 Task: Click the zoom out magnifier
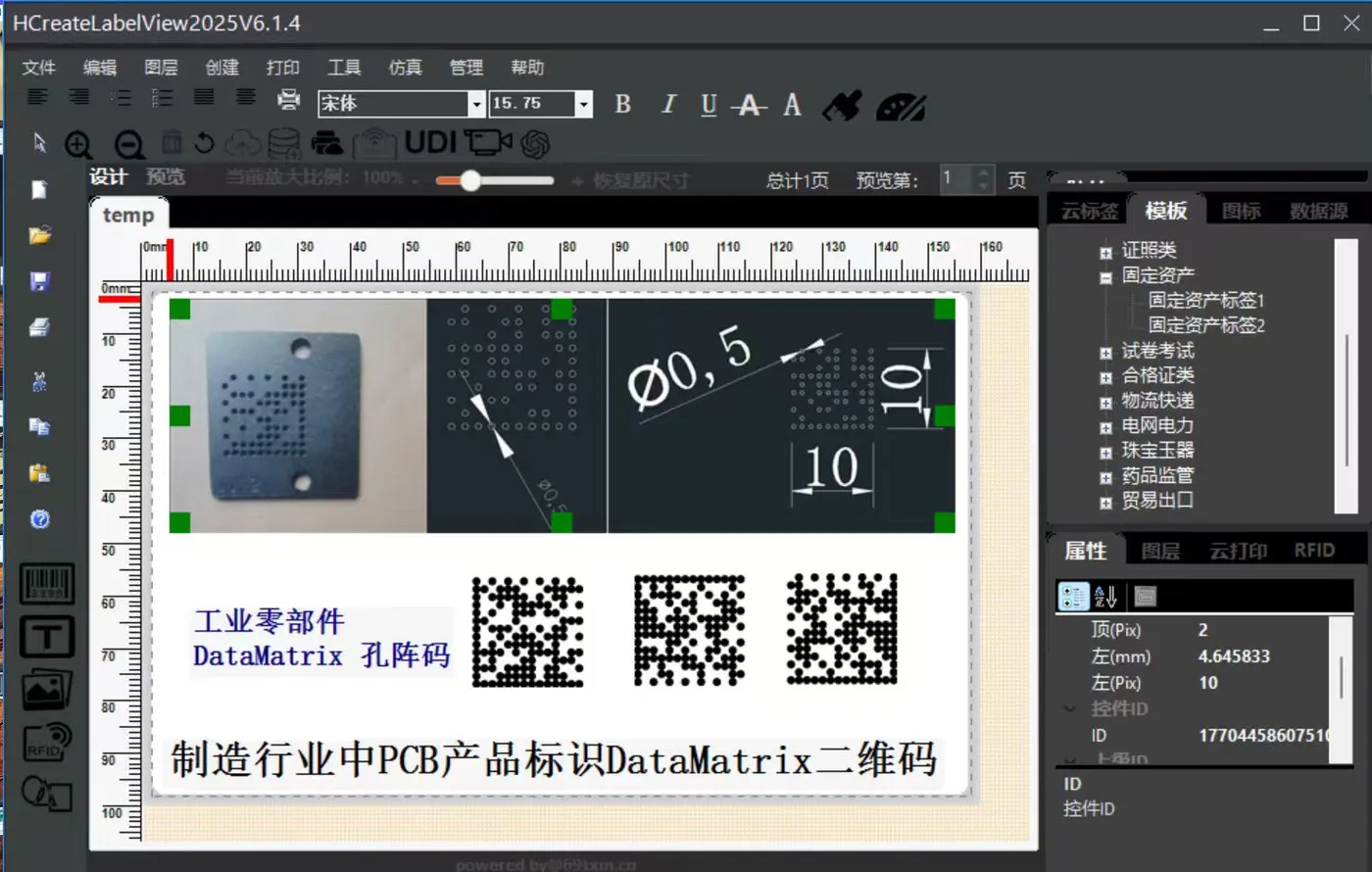coord(129,145)
